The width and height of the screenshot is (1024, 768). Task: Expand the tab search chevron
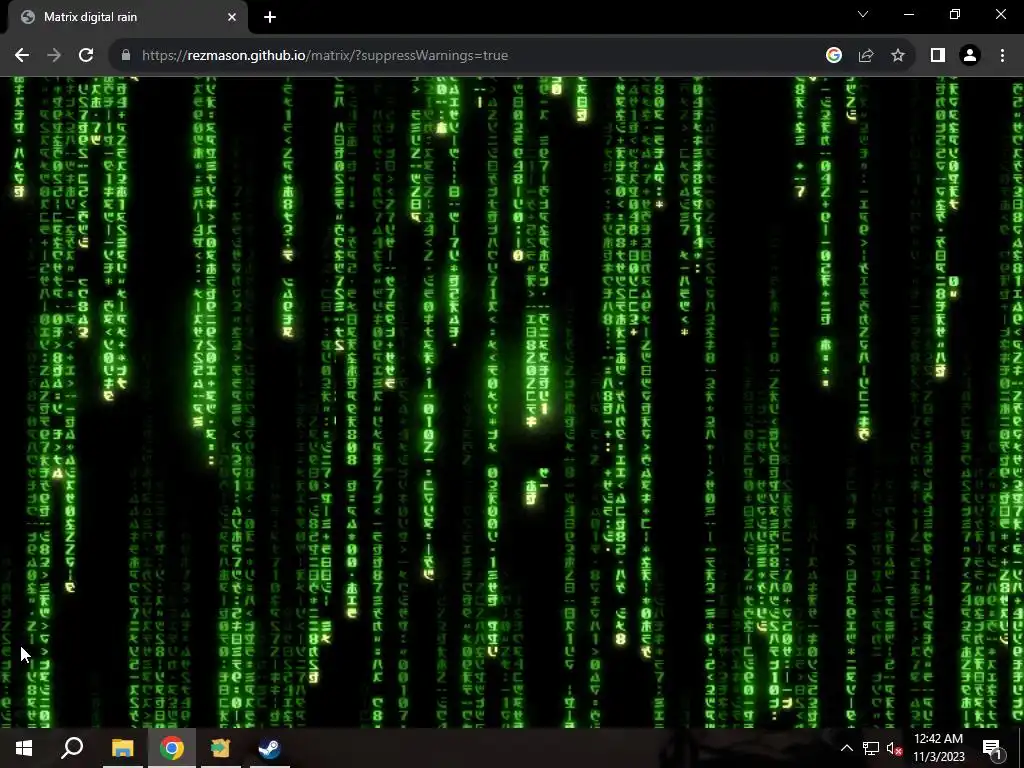(x=863, y=14)
